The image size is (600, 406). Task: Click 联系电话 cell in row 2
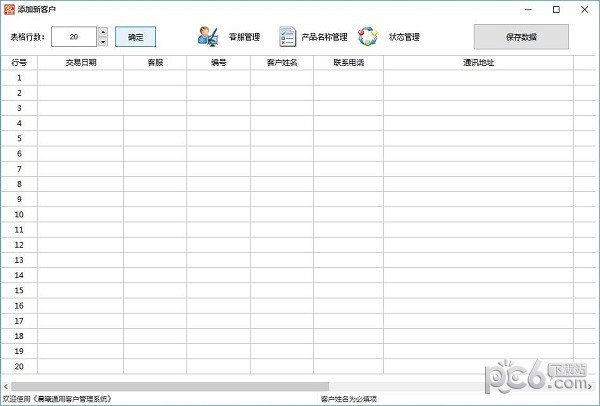349,93
